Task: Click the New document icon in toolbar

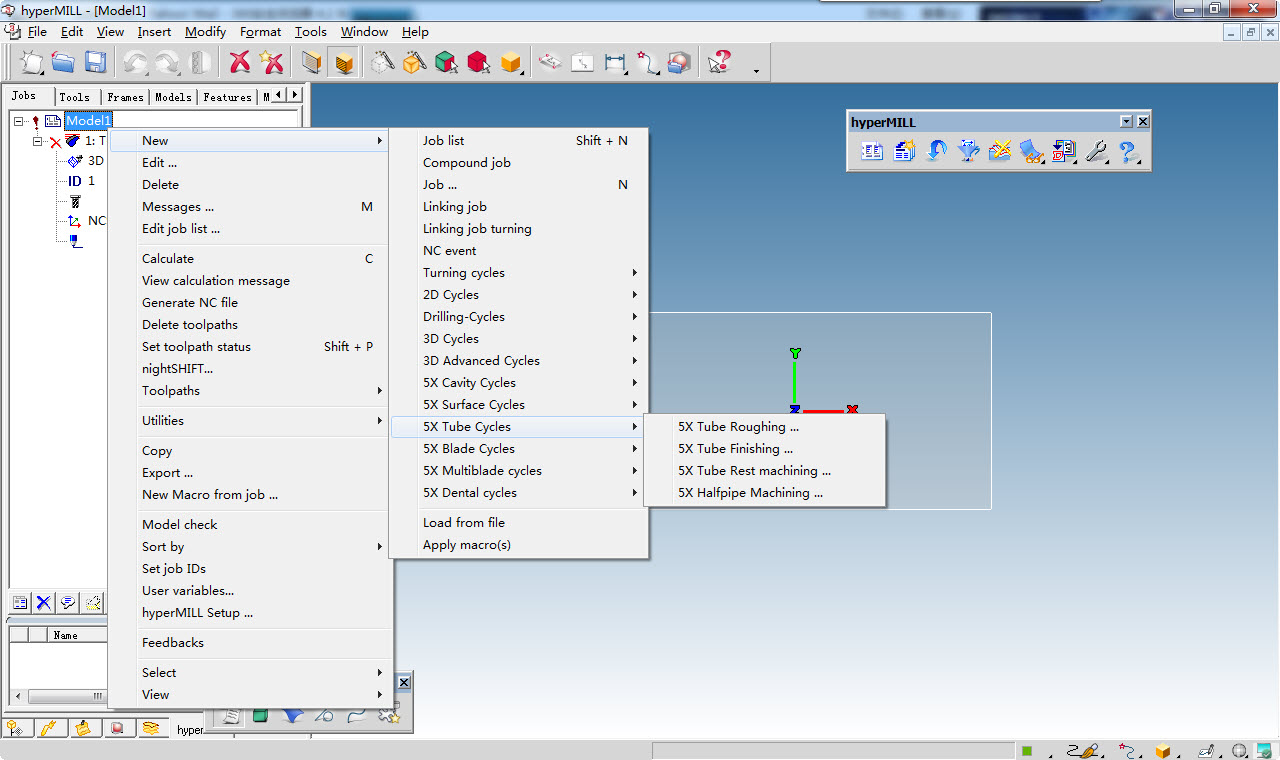Action: coord(32,63)
